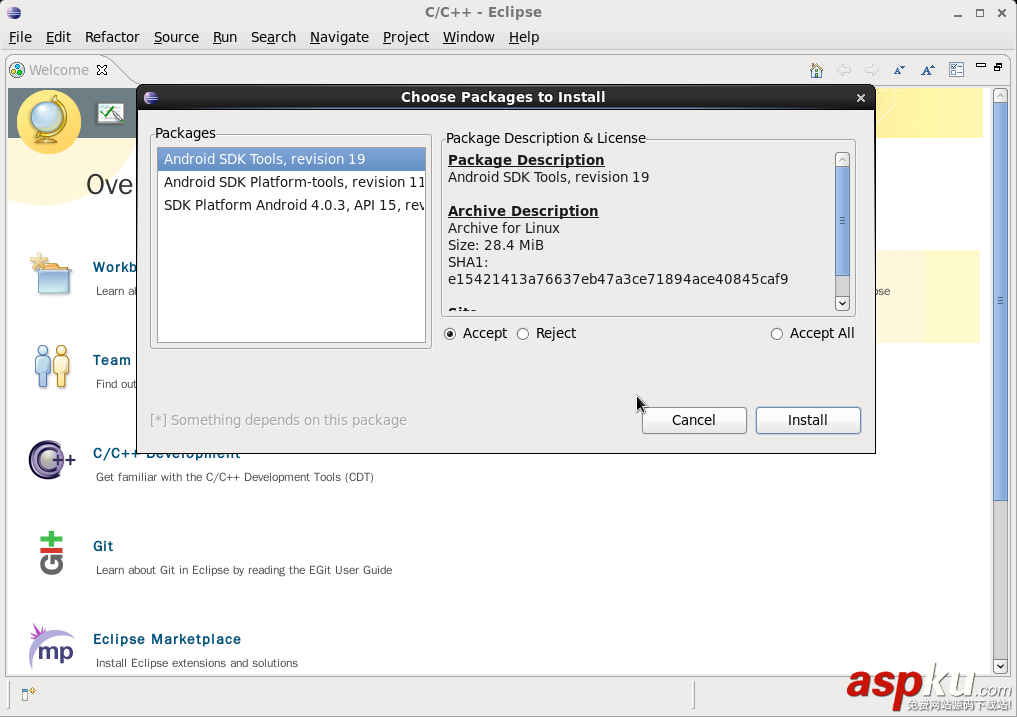Click the Navigate Forward arrow icon
This screenshot has height=717, width=1017.
pyautogui.click(x=872, y=70)
